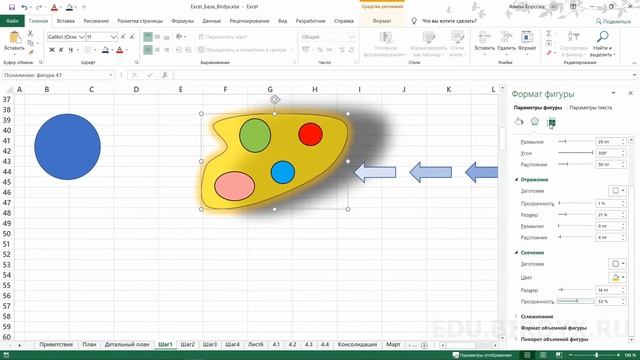
Task: Click the fill color bucket icon in Font group
Action: pos(105,50)
